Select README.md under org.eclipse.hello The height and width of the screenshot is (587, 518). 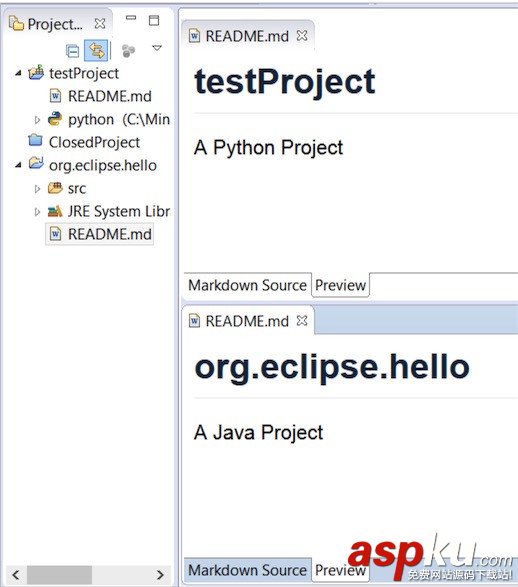[110, 234]
